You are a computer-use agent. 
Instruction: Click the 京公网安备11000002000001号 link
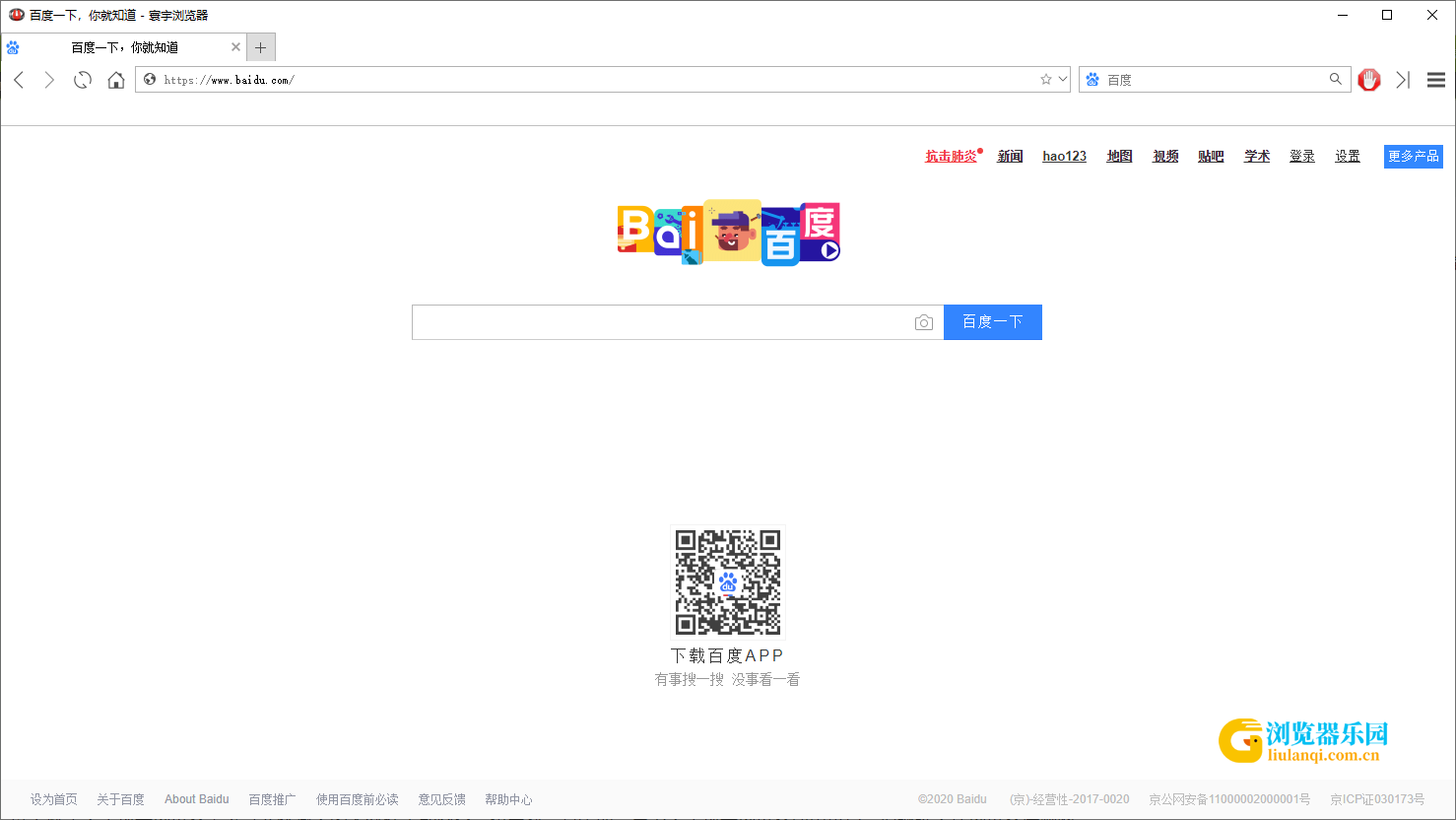click(x=1229, y=799)
